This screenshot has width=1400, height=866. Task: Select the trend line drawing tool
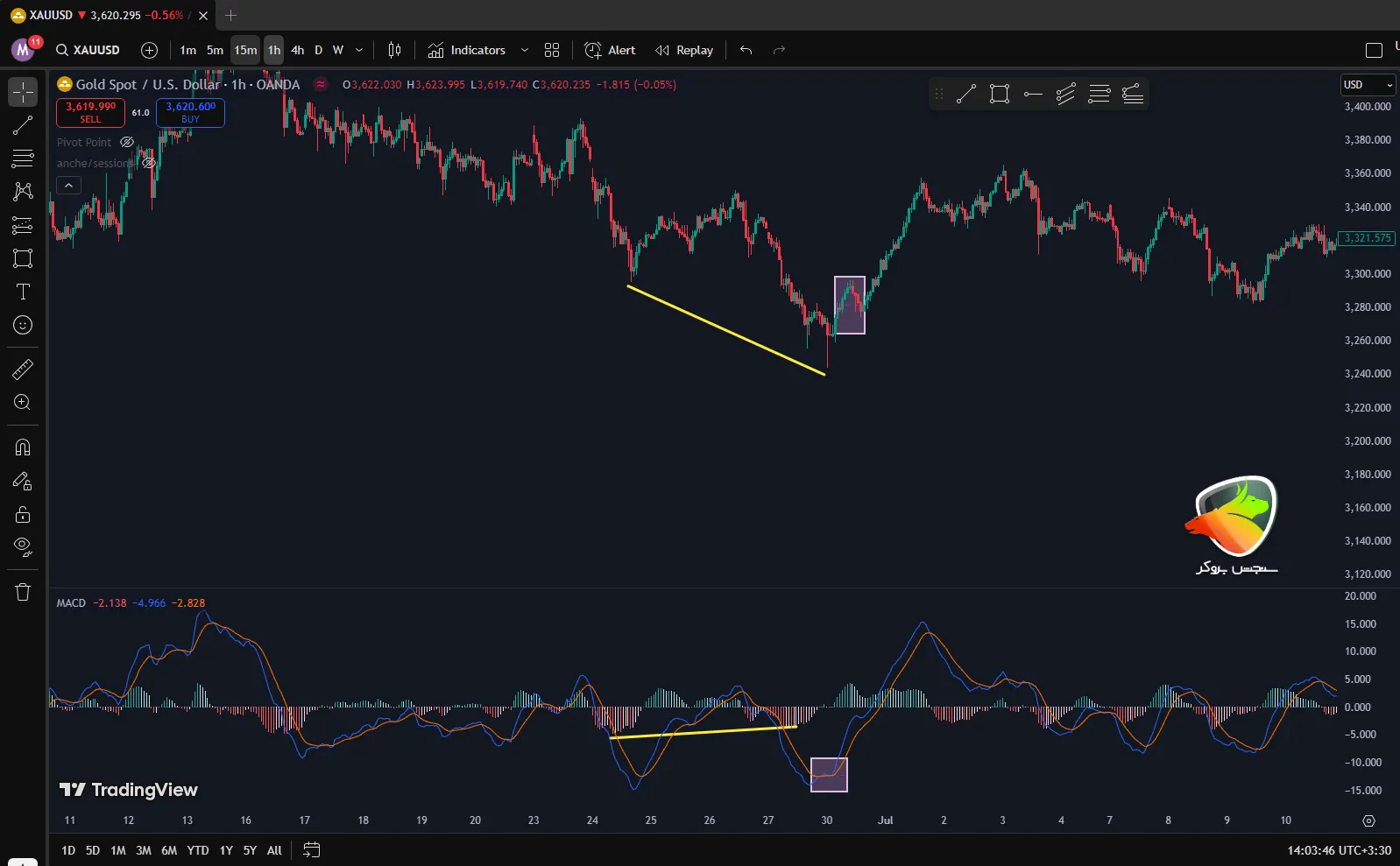coord(23,125)
